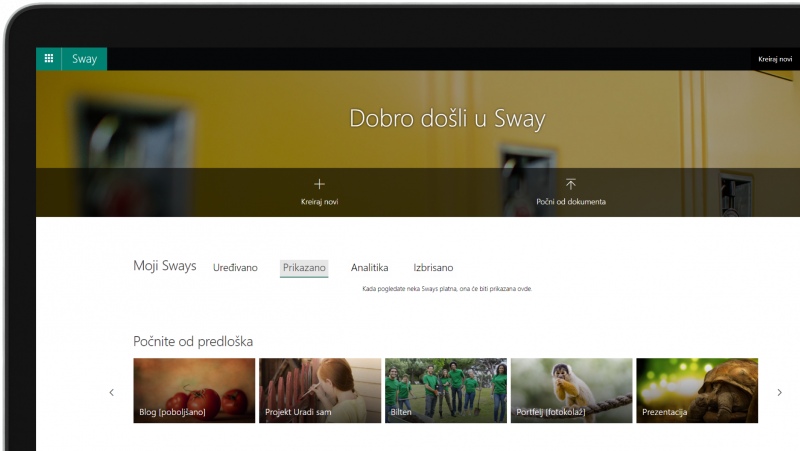This screenshot has width=800, height=451.
Task: Click the Sway logo in header
Action: coord(84,59)
